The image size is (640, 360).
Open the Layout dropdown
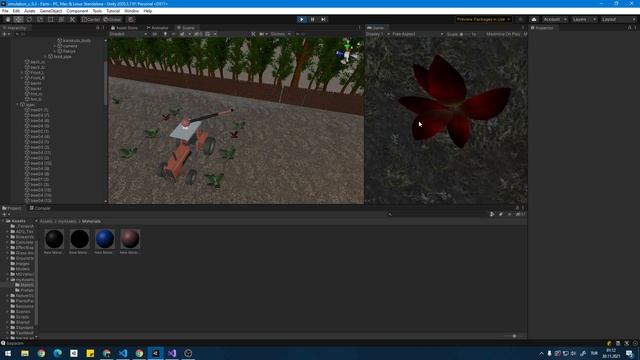tap(618, 19)
